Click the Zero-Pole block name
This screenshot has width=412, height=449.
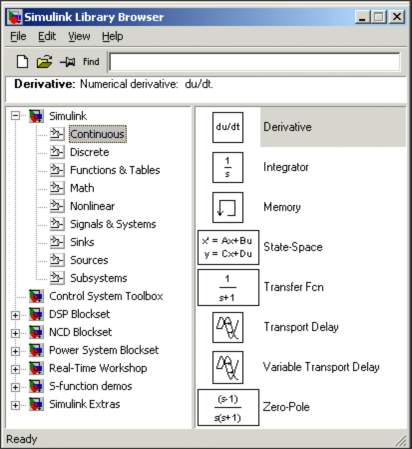286,407
